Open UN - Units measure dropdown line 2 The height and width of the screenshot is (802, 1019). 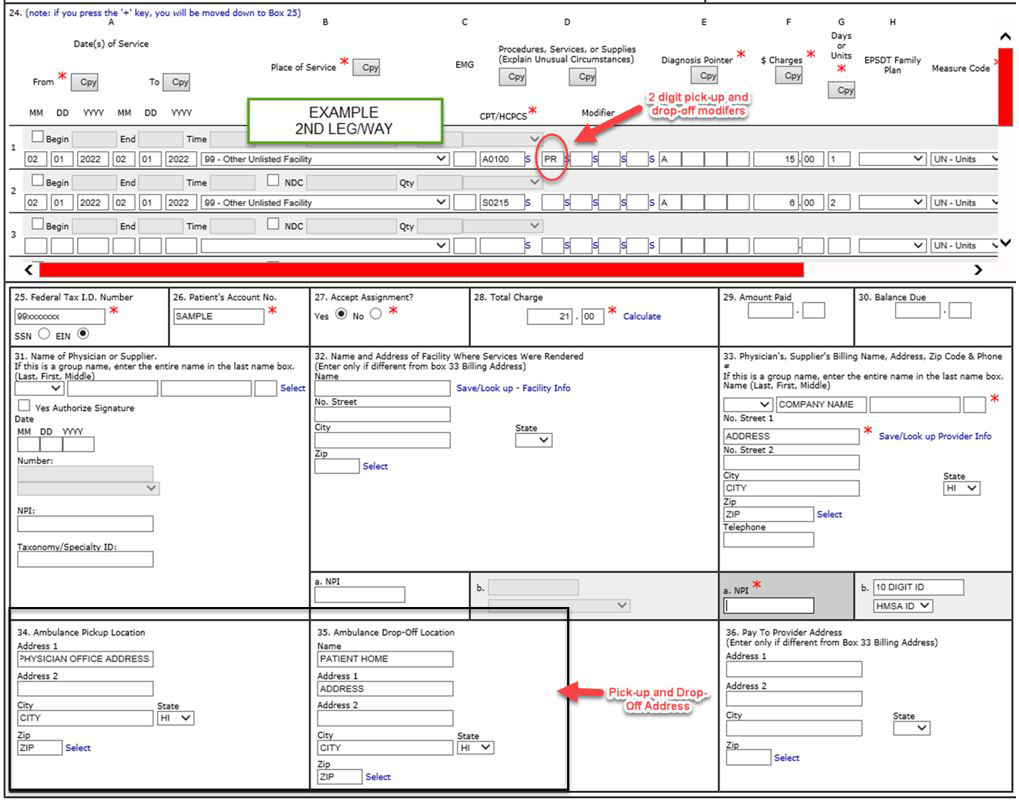click(x=964, y=202)
